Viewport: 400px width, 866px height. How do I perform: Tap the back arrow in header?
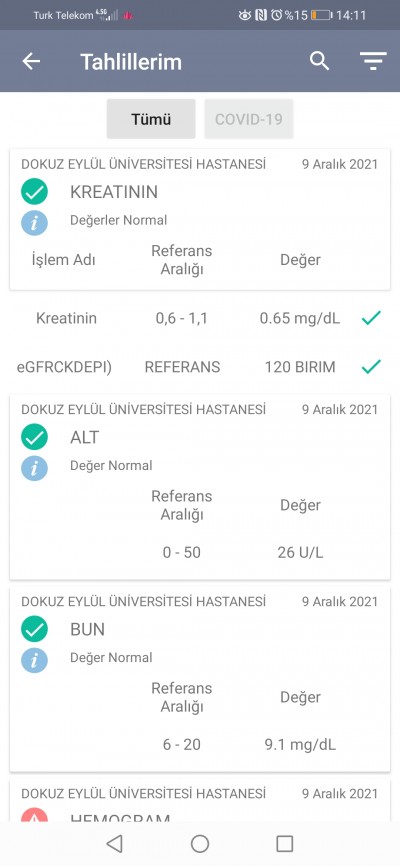(x=31, y=61)
